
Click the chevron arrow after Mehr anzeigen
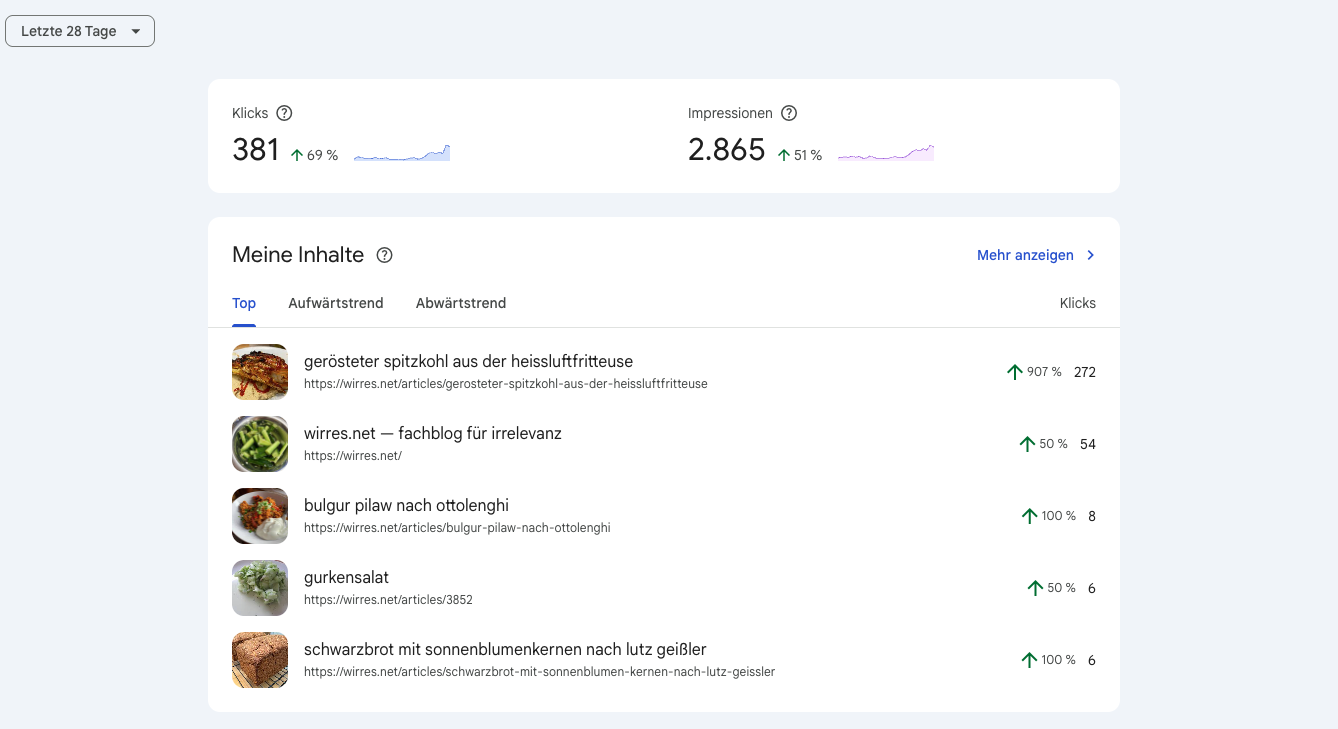(x=1091, y=255)
